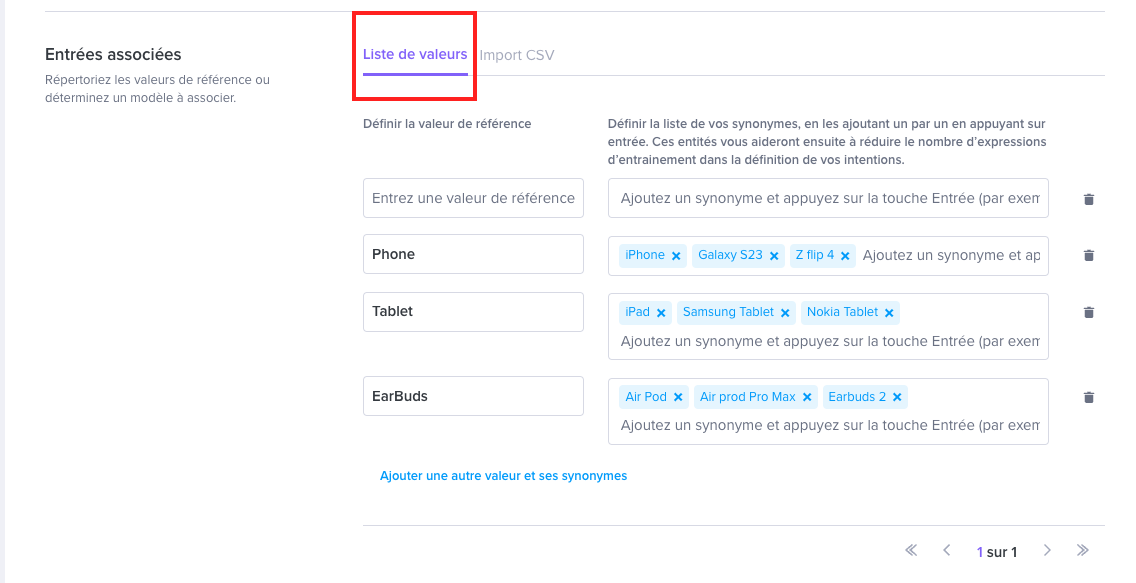This screenshot has width=1136, height=583.
Task: Delete the Phone row with trash icon
Action: coord(1088,255)
